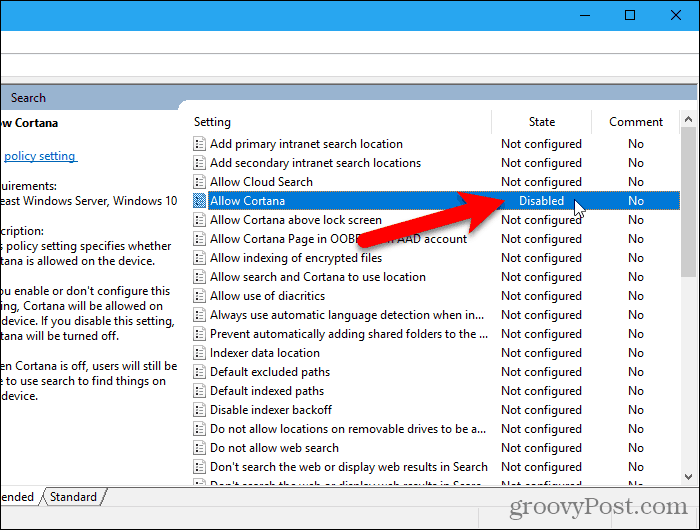The height and width of the screenshot is (530, 700).
Task: Click the policy icon beside Allow Cortana above lock screen
Action: point(199,220)
